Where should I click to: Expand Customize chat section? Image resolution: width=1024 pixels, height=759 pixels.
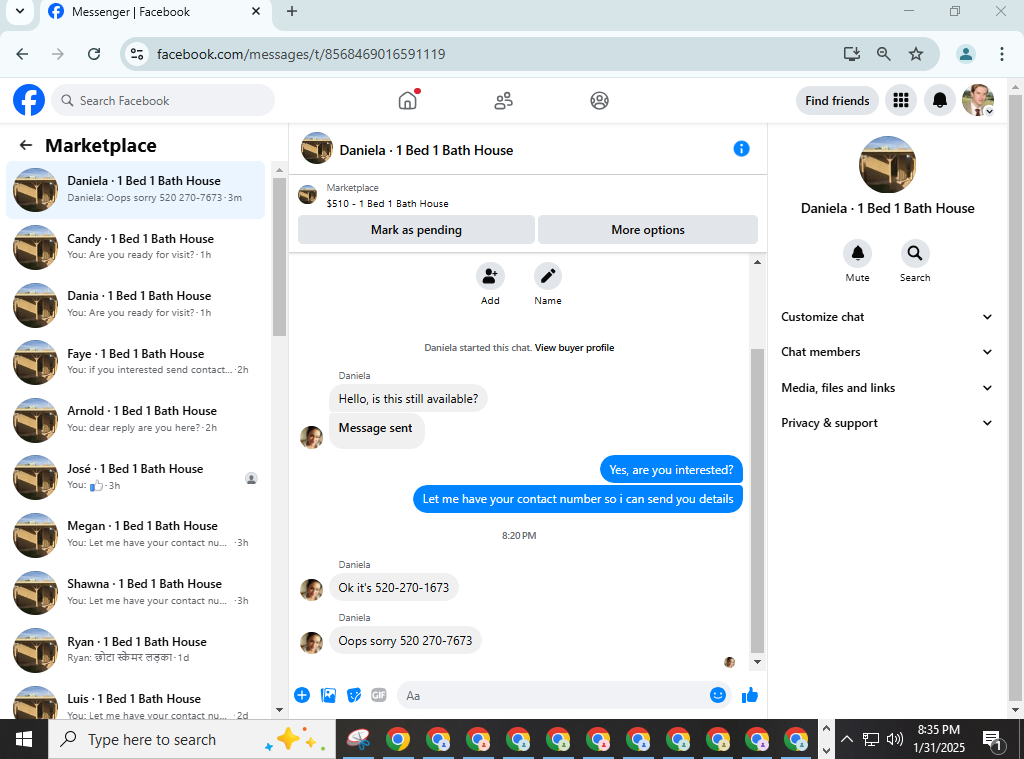pos(886,317)
